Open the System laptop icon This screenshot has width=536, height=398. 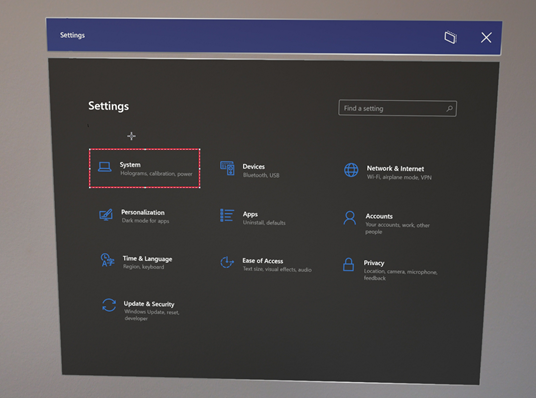[105, 167]
